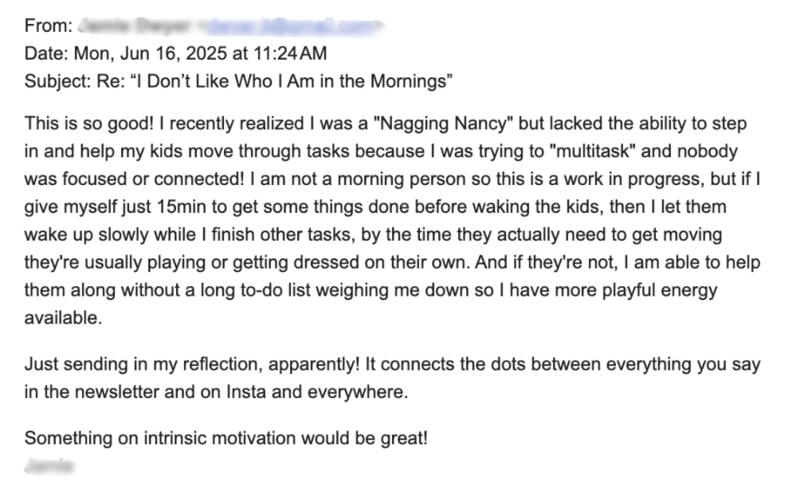This screenshot has height=492, width=800.
Task: Click the blurred sender name after From:
Action: (136, 26)
